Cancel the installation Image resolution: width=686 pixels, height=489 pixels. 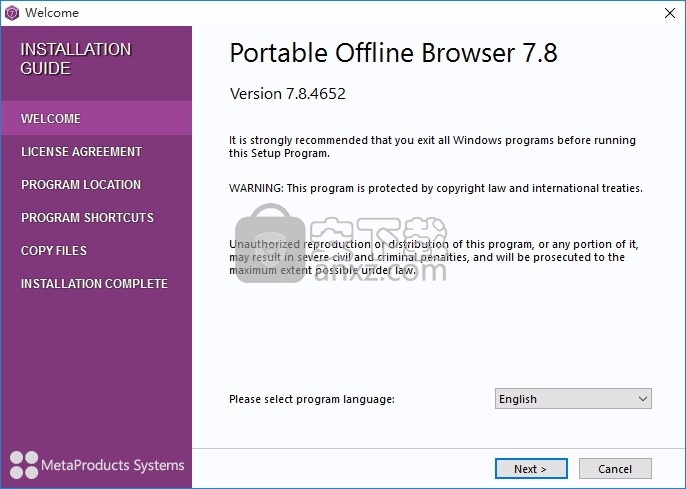tap(615, 468)
